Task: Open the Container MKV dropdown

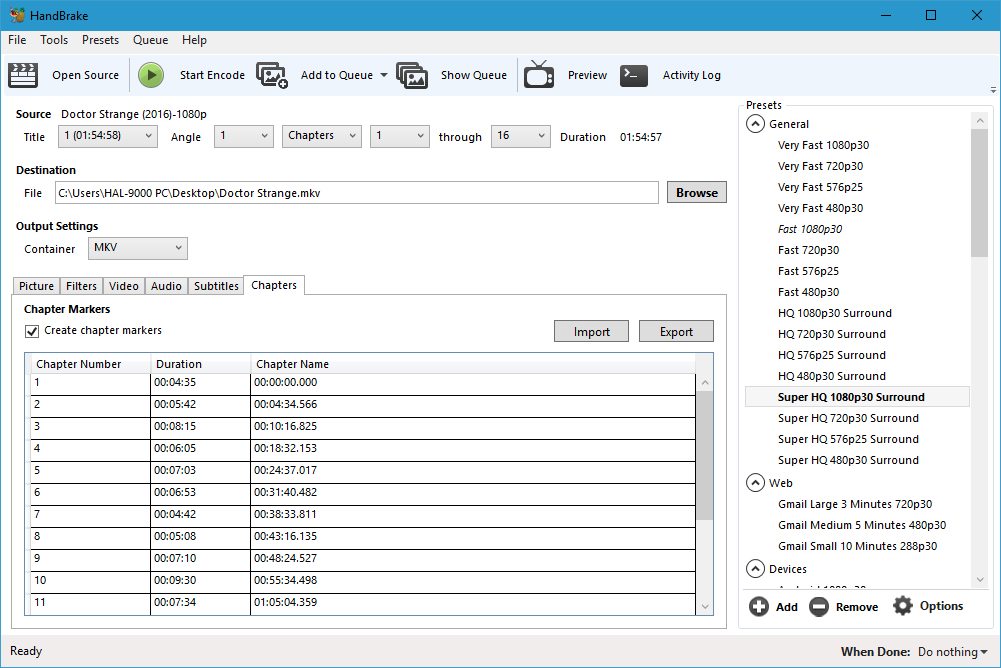Action: [x=137, y=248]
